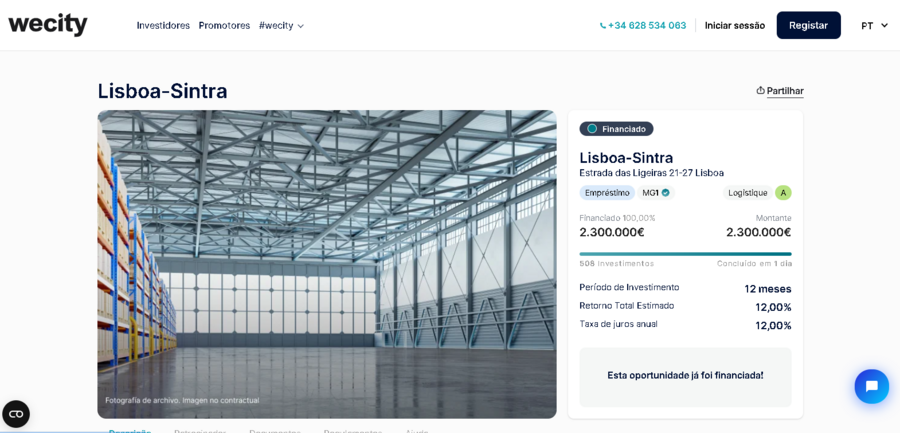Open Promotores menu item
Screen dimensions: 900x433
(x=224, y=26)
